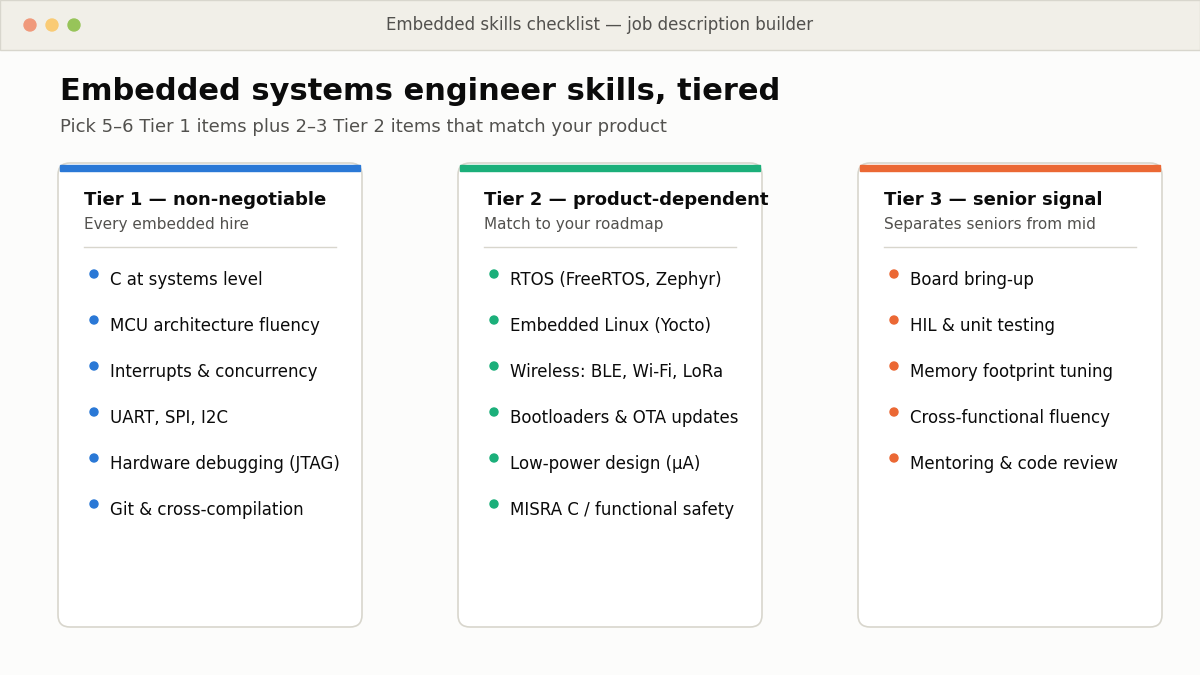Image resolution: width=1200 pixels, height=675 pixels.
Task: Click 'Tier 2 — product-dependent' card title
Action: pos(626,200)
